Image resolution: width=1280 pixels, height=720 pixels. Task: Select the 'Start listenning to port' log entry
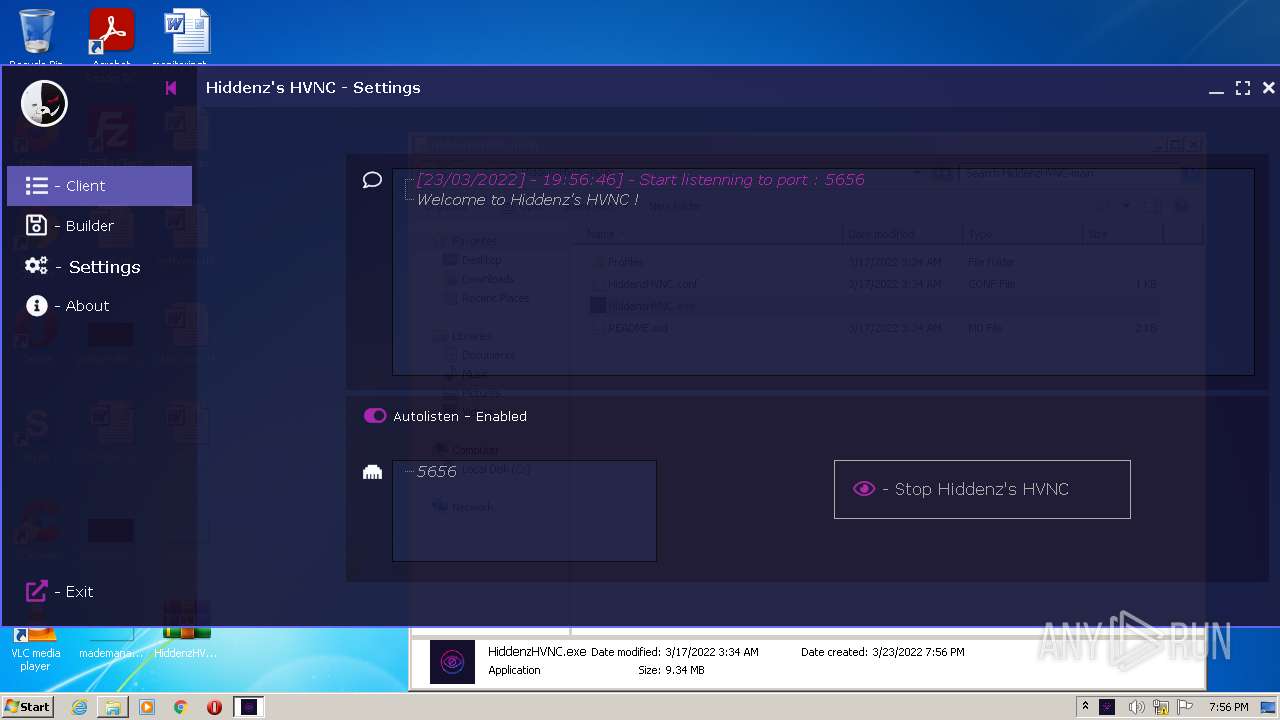tap(640, 180)
